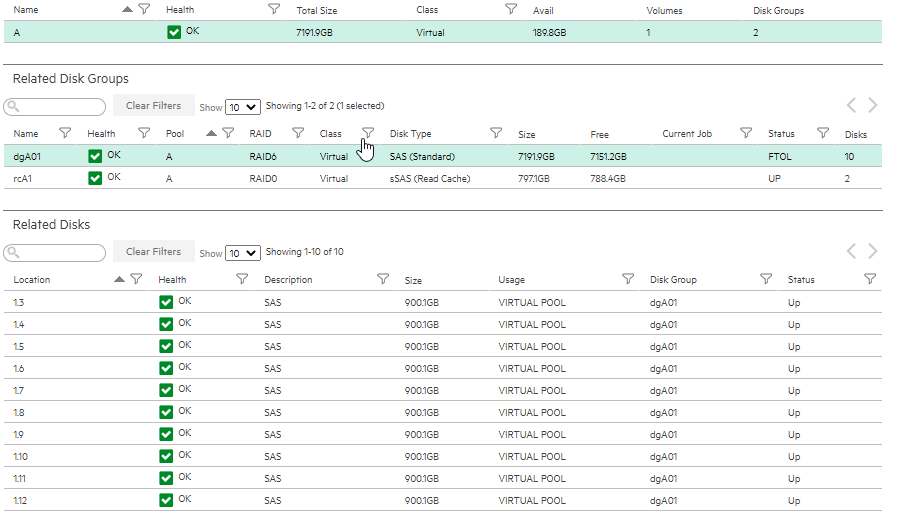This screenshot has width=903, height=530.
Task: Sort Related Disk Groups by Pool arrow
Action: click(211, 133)
